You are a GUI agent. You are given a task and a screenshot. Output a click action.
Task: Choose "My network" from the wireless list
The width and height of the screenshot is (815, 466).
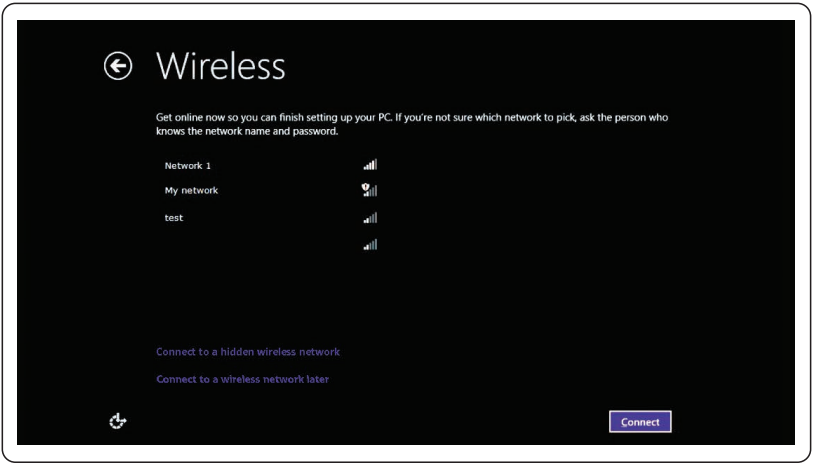[191, 191]
